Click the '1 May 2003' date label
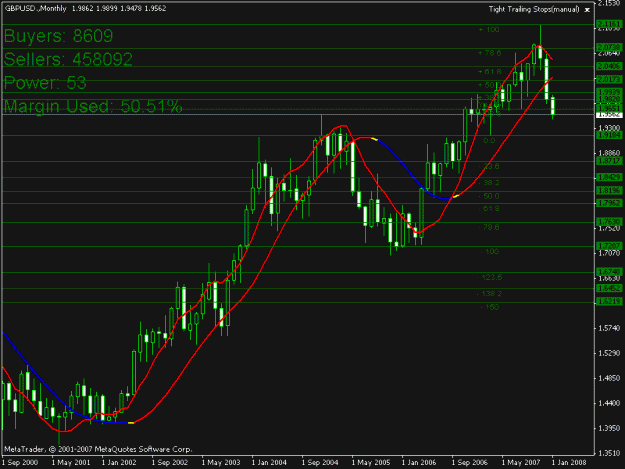The image size is (625, 469). [221, 463]
